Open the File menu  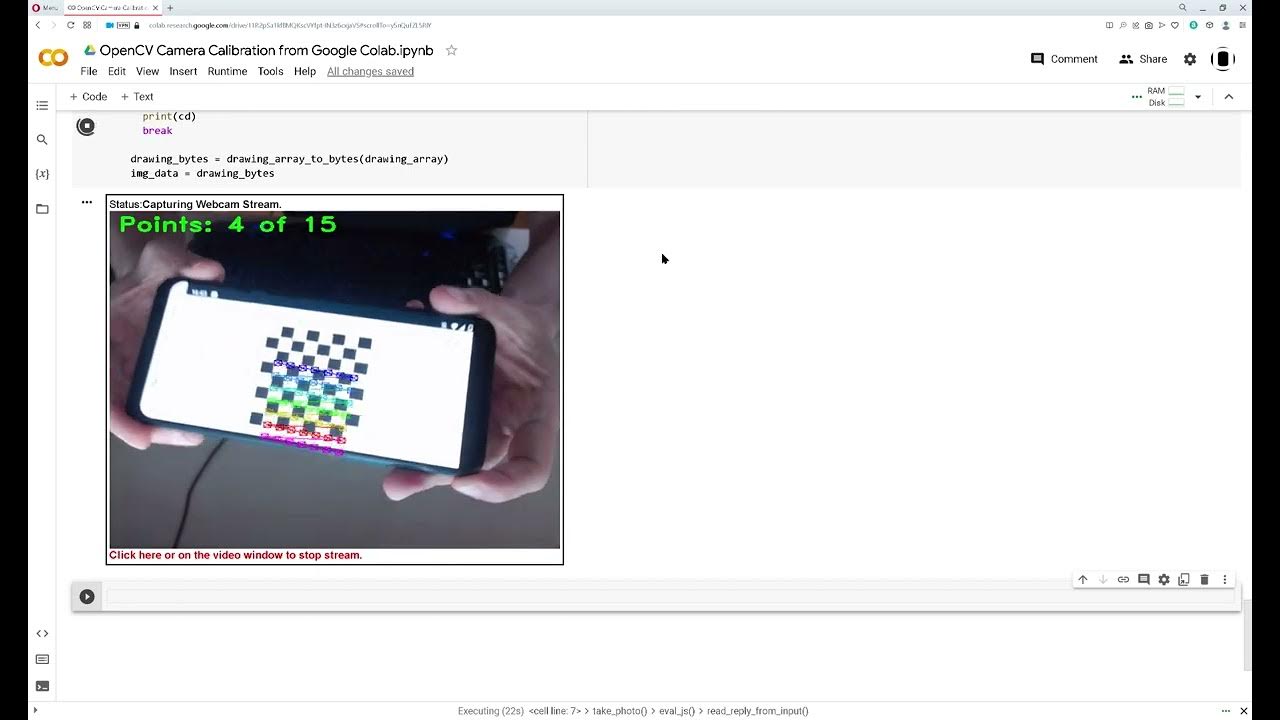(x=89, y=72)
